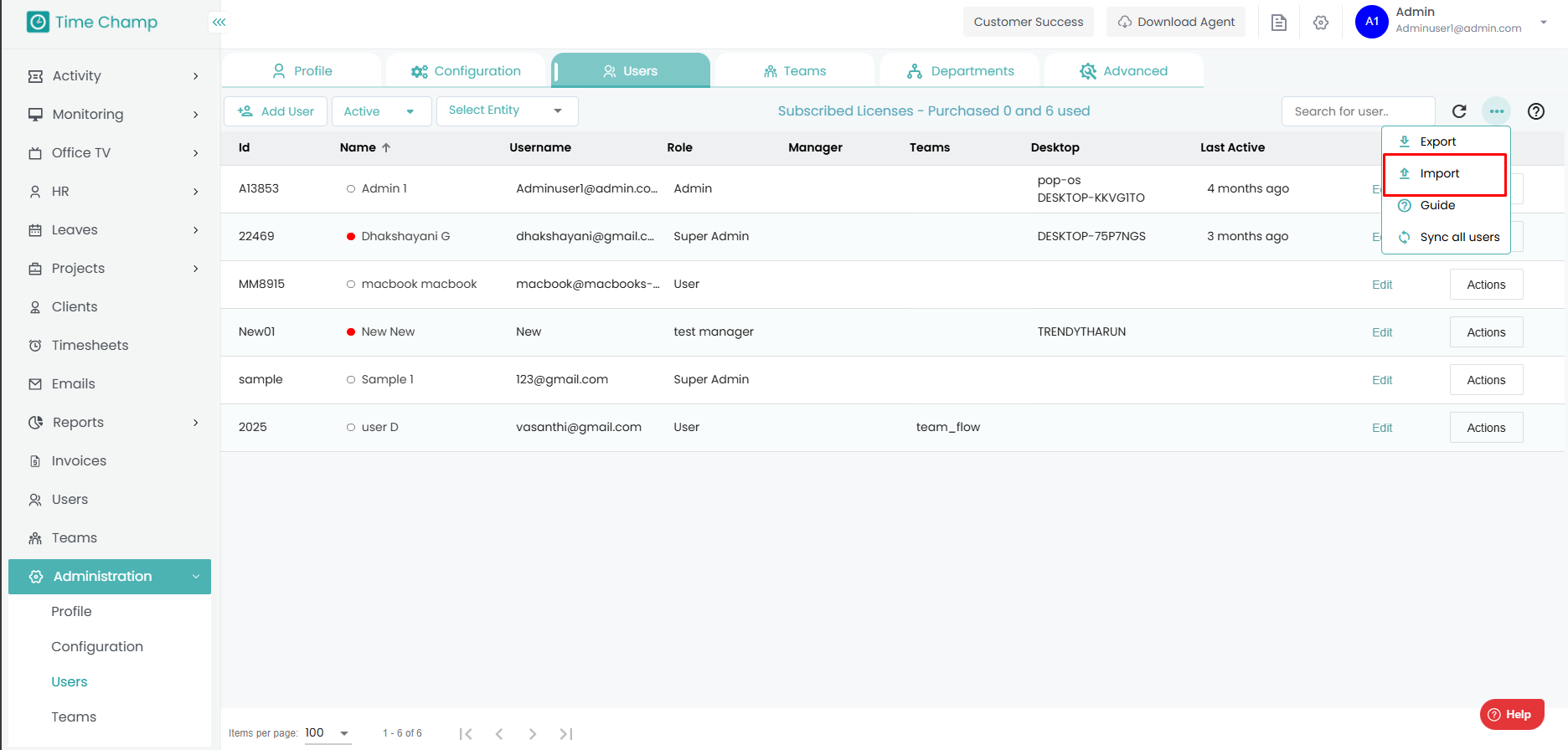Collapse the Administration section

pos(196,577)
